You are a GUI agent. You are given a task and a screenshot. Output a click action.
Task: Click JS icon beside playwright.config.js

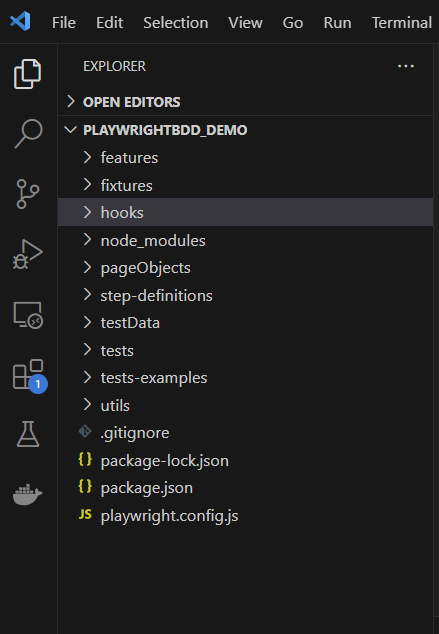click(85, 514)
